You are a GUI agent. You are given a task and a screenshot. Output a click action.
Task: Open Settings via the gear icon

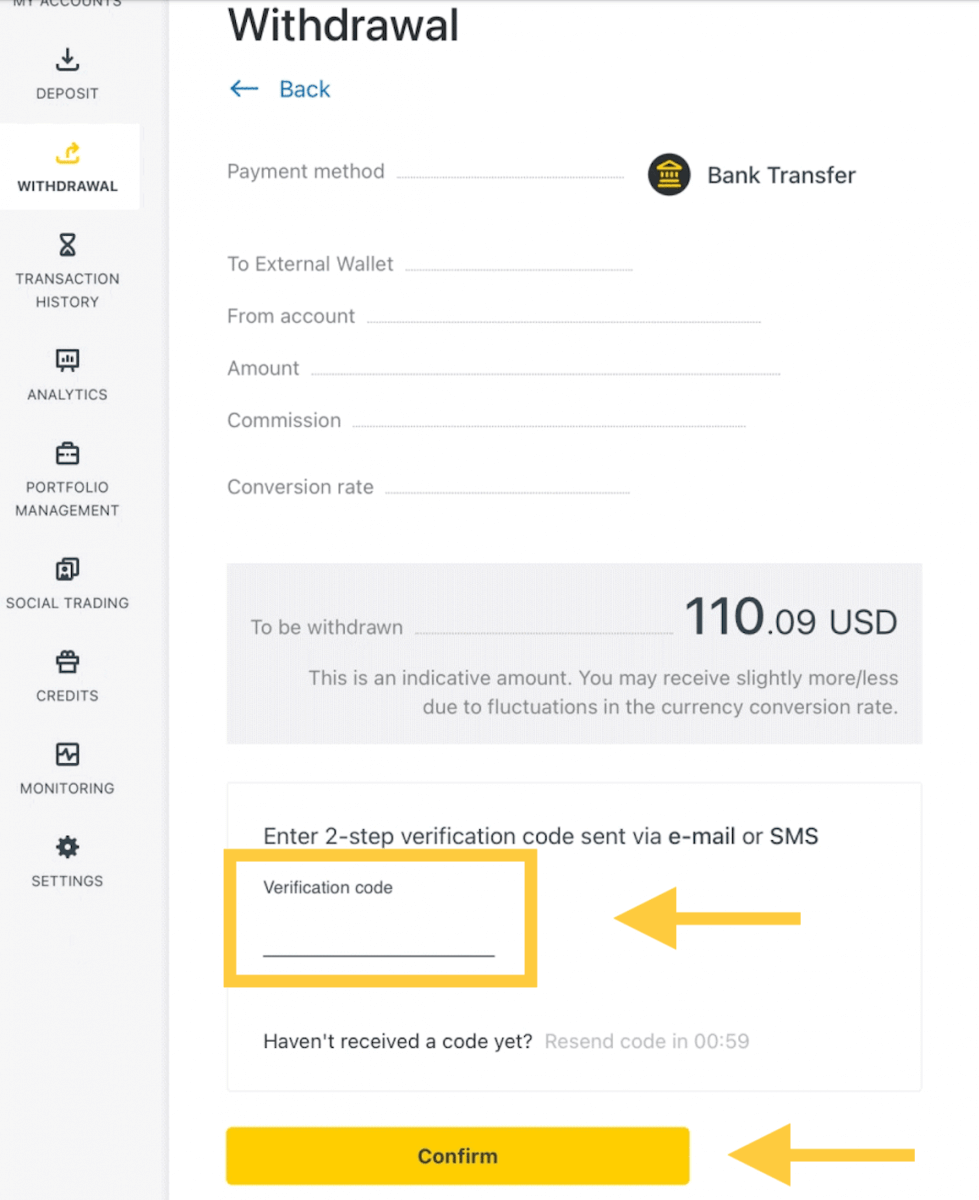(x=66, y=846)
